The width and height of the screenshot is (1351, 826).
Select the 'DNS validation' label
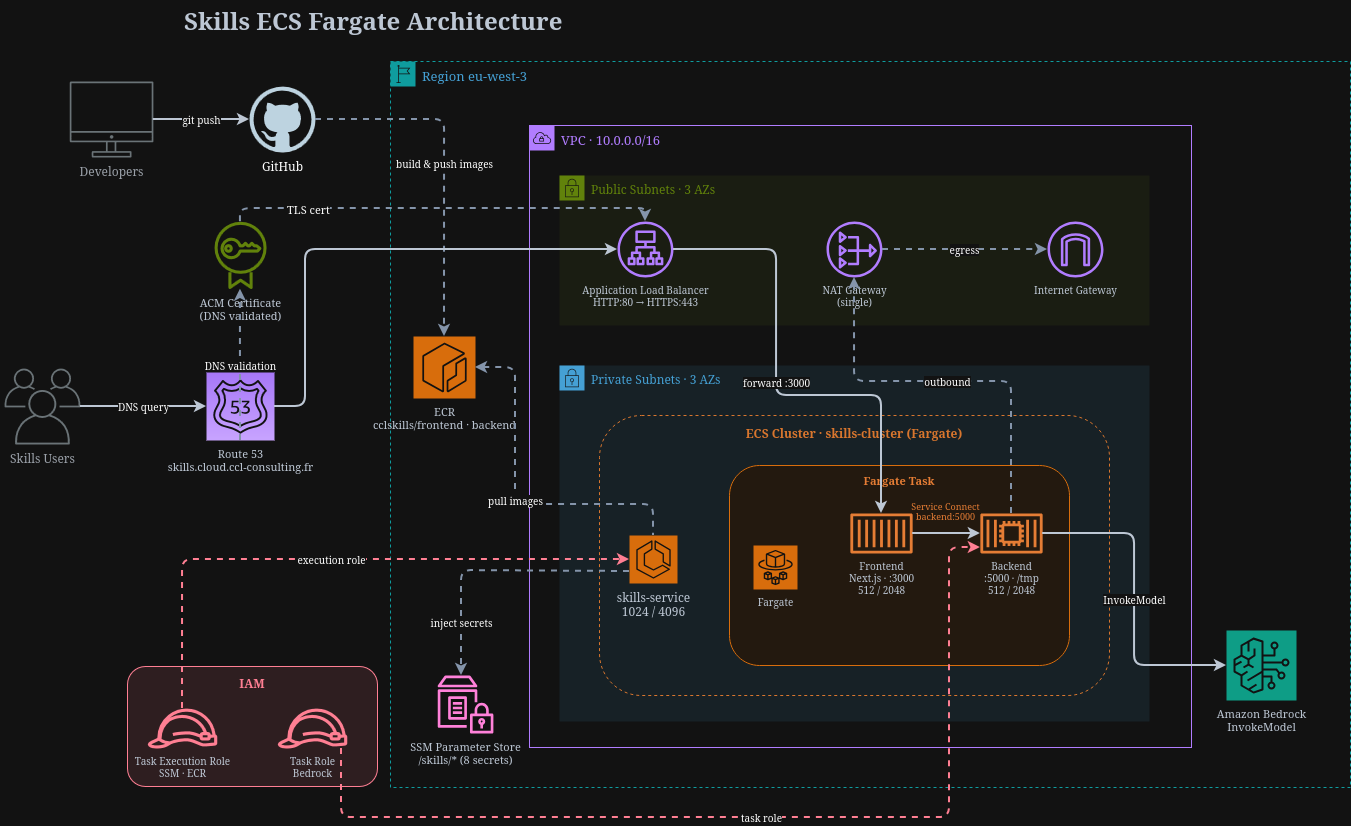240,366
